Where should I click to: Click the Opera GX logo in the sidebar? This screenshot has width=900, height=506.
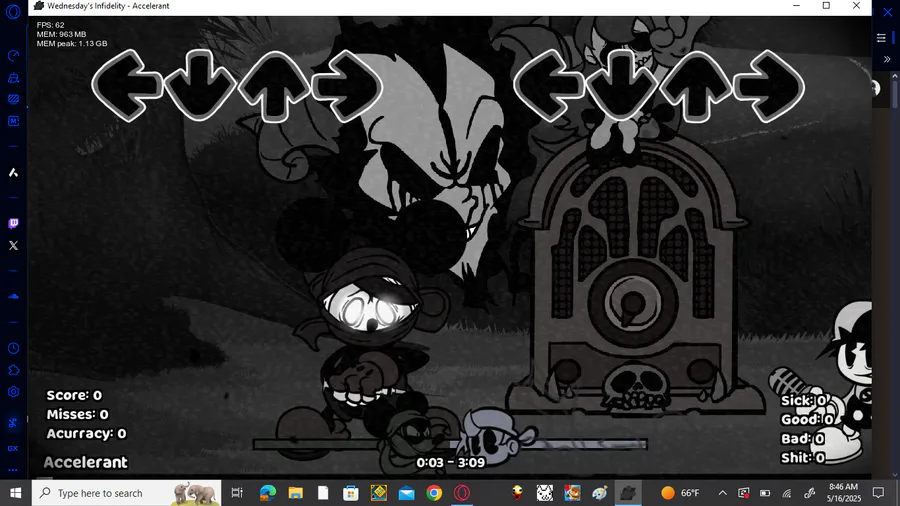tap(13, 11)
